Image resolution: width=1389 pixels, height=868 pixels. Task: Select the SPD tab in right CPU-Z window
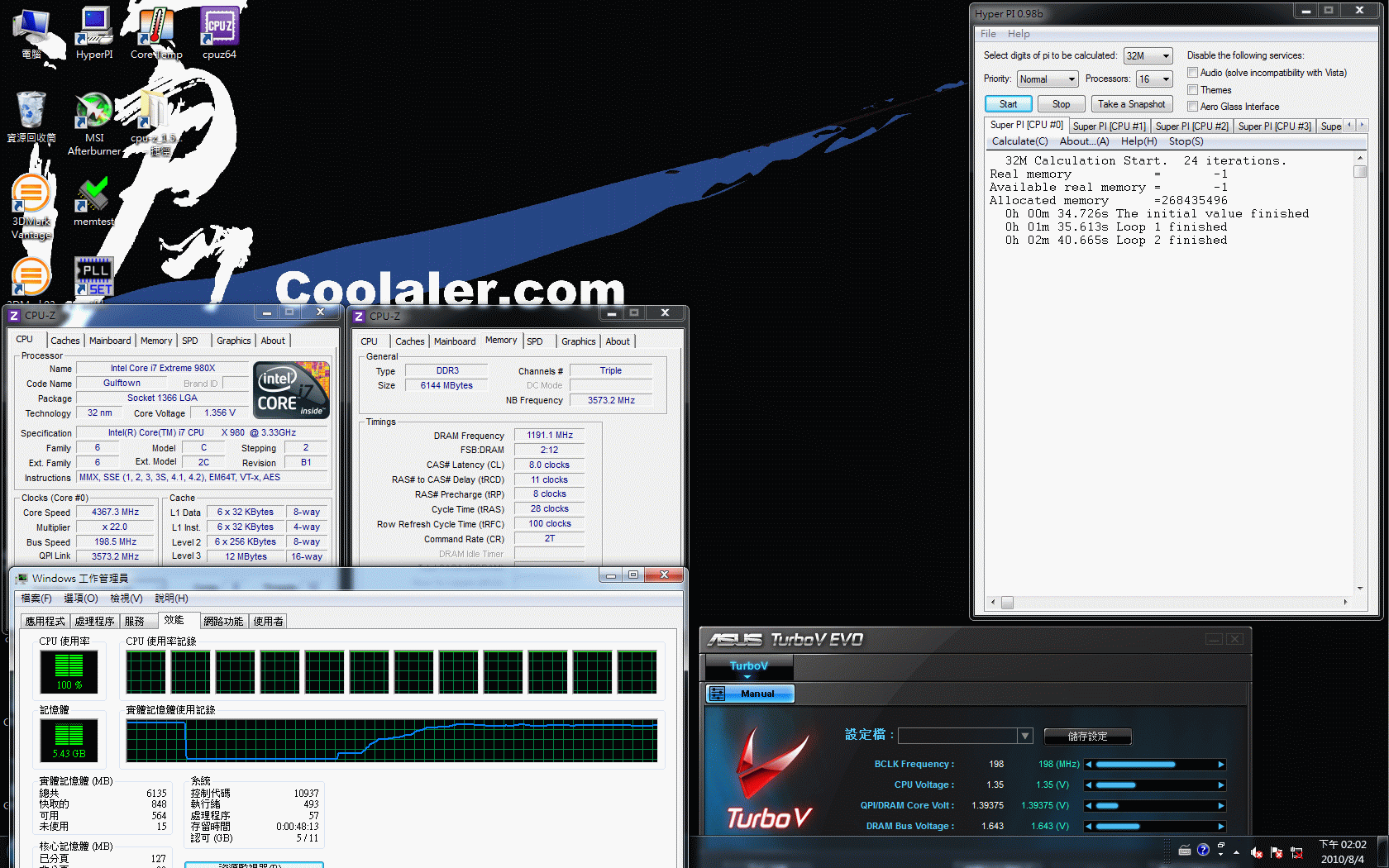pyautogui.click(x=535, y=341)
